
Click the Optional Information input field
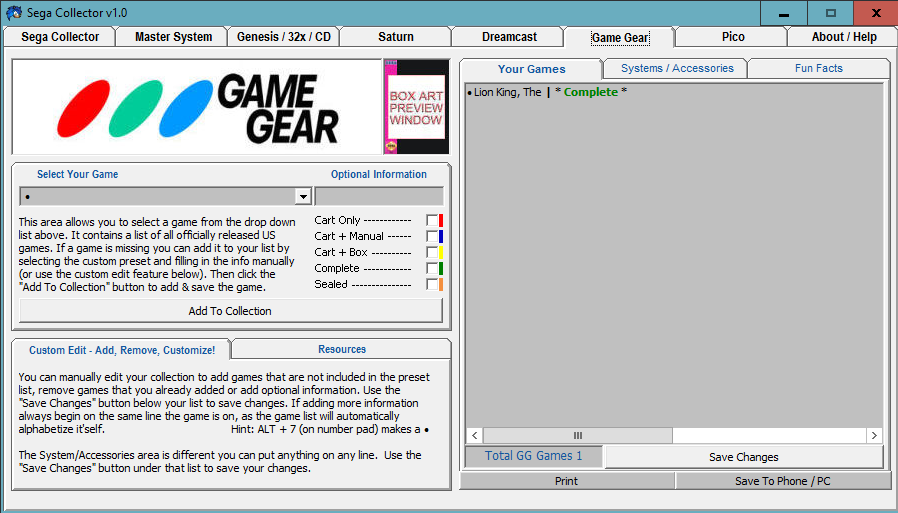tap(379, 196)
